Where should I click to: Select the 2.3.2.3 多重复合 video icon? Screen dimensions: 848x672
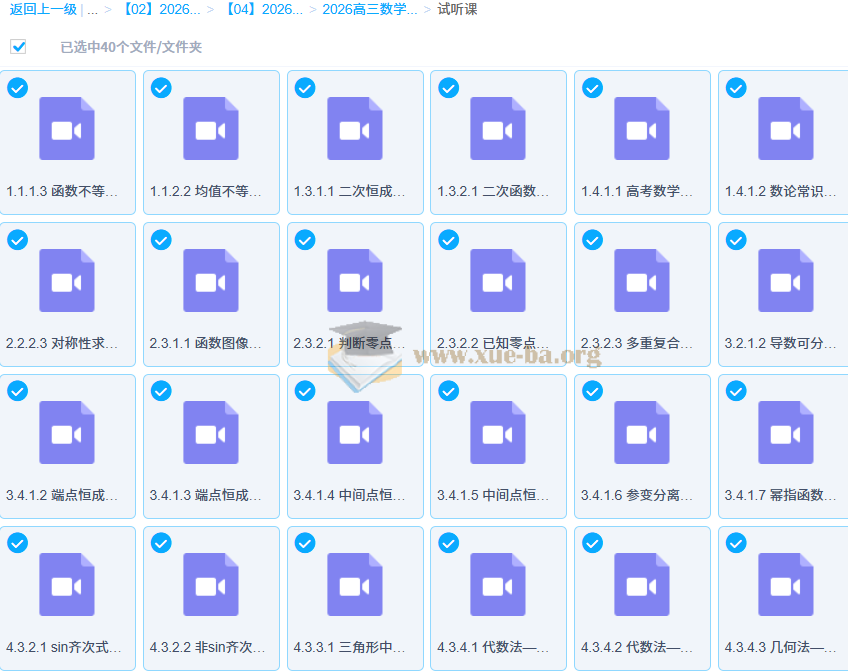pos(642,281)
